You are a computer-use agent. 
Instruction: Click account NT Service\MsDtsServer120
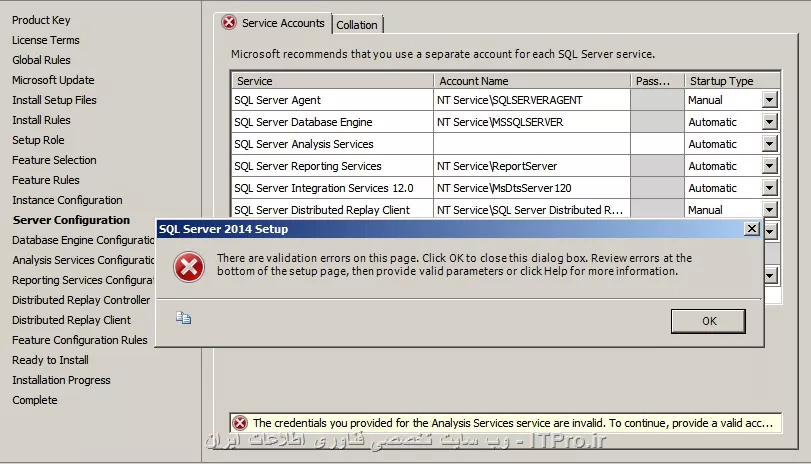pos(504,188)
